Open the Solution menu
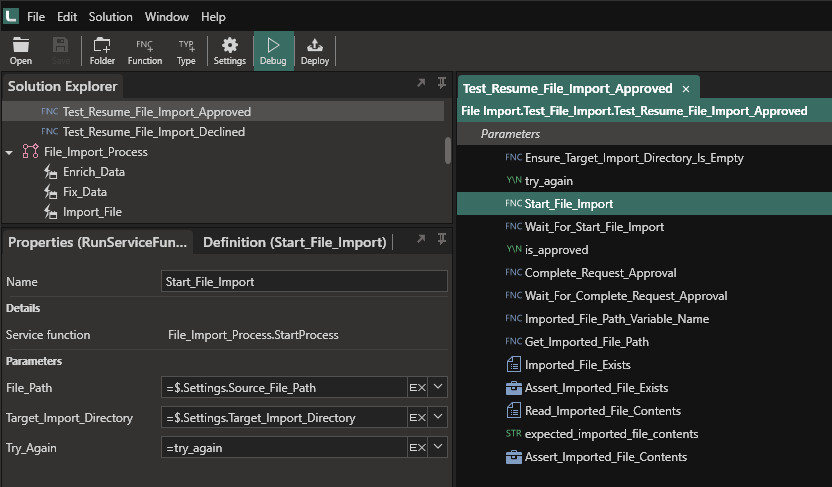The image size is (832, 487). coord(110,17)
